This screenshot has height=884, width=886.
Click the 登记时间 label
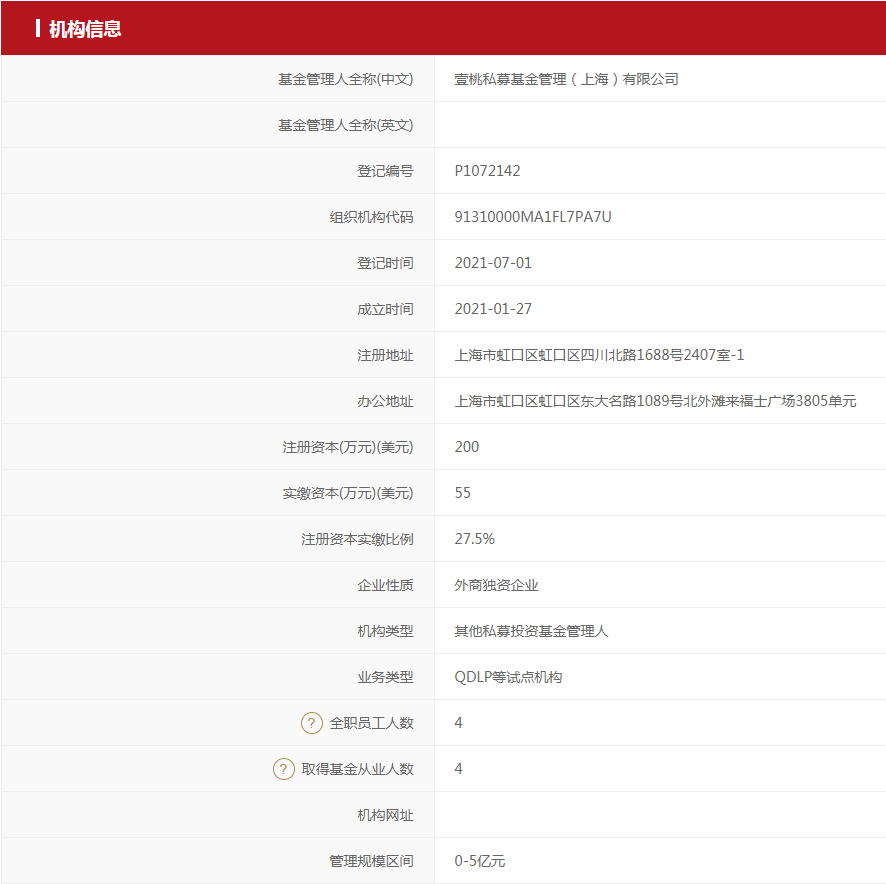(385, 263)
